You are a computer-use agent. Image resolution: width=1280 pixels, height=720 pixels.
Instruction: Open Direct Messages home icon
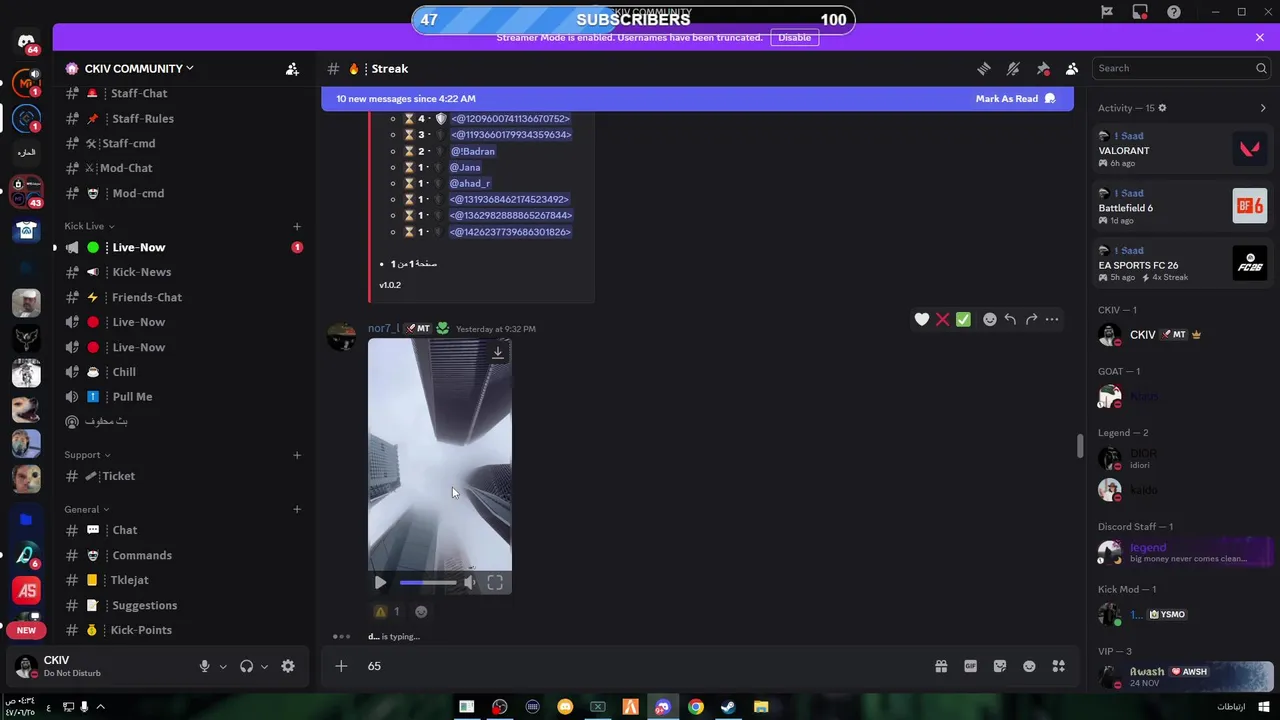[27, 42]
